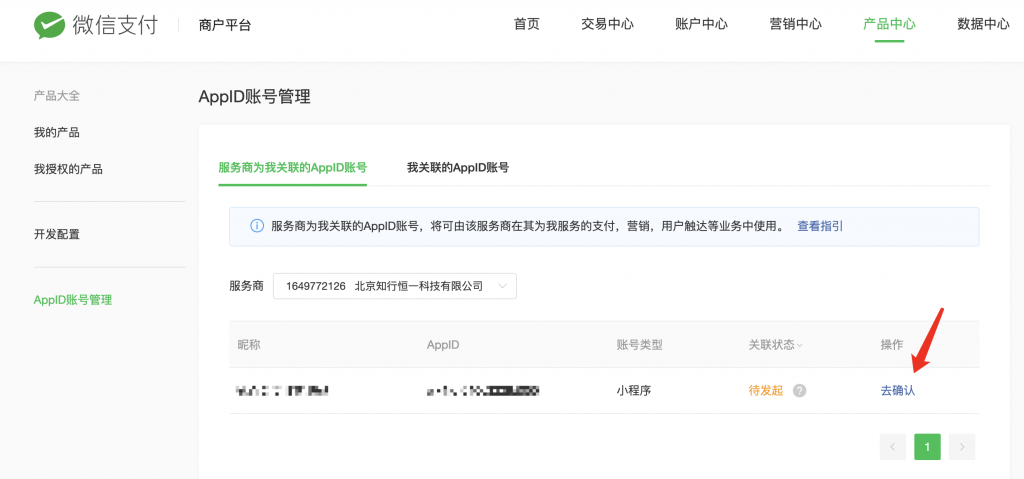Open the 查看指引 guide link
This screenshot has height=479, width=1024.
point(819,227)
